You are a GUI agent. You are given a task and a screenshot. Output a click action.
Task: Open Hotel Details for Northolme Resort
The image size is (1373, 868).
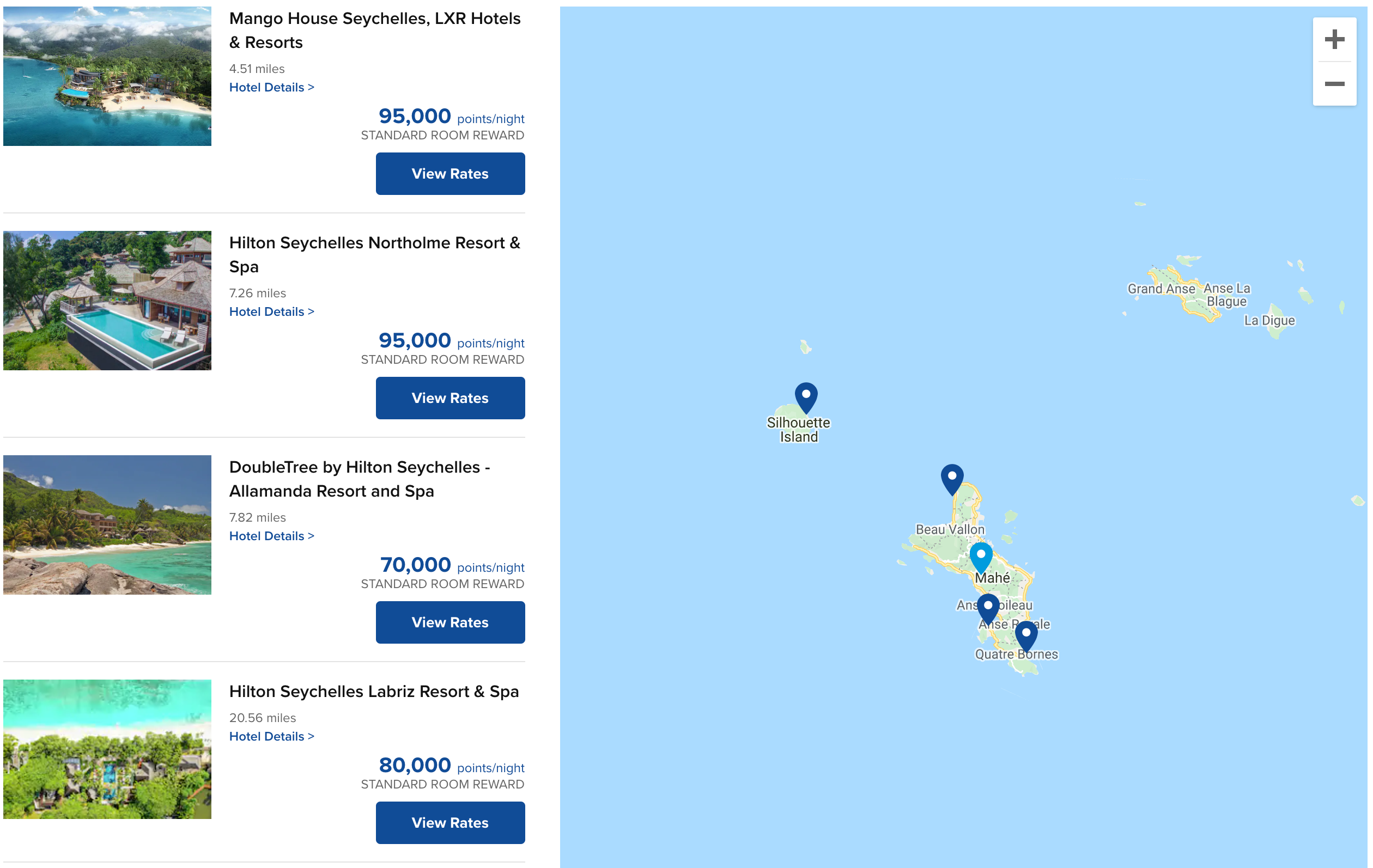click(x=271, y=312)
